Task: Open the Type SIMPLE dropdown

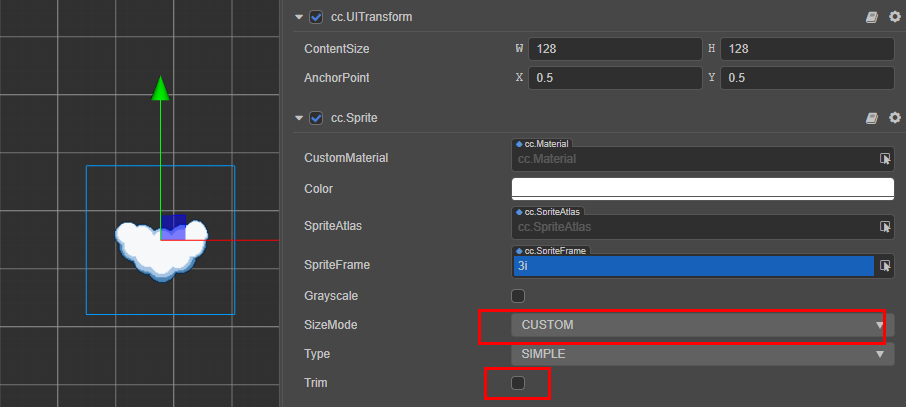Action: click(700, 354)
